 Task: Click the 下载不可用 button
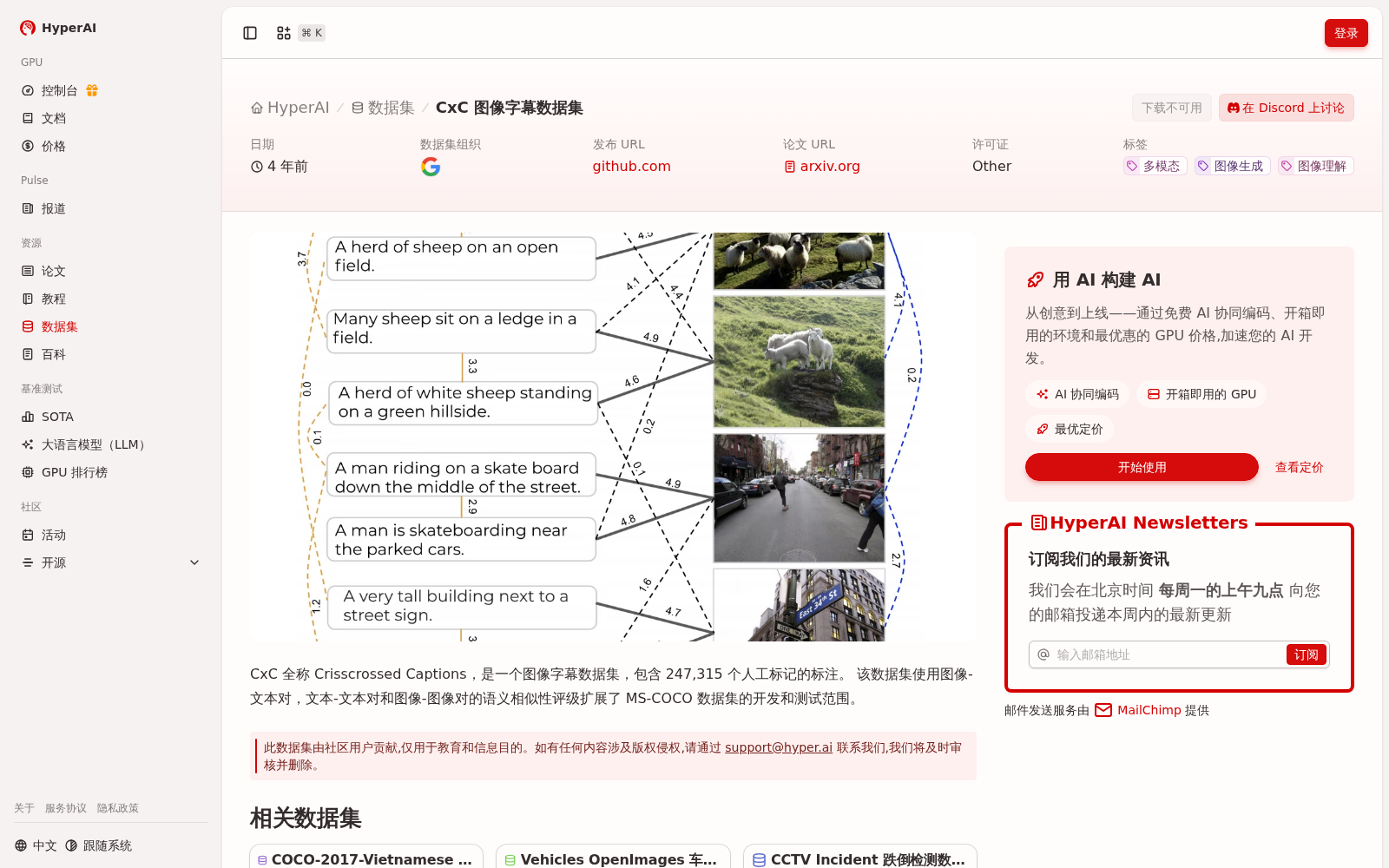pos(1172,108)
